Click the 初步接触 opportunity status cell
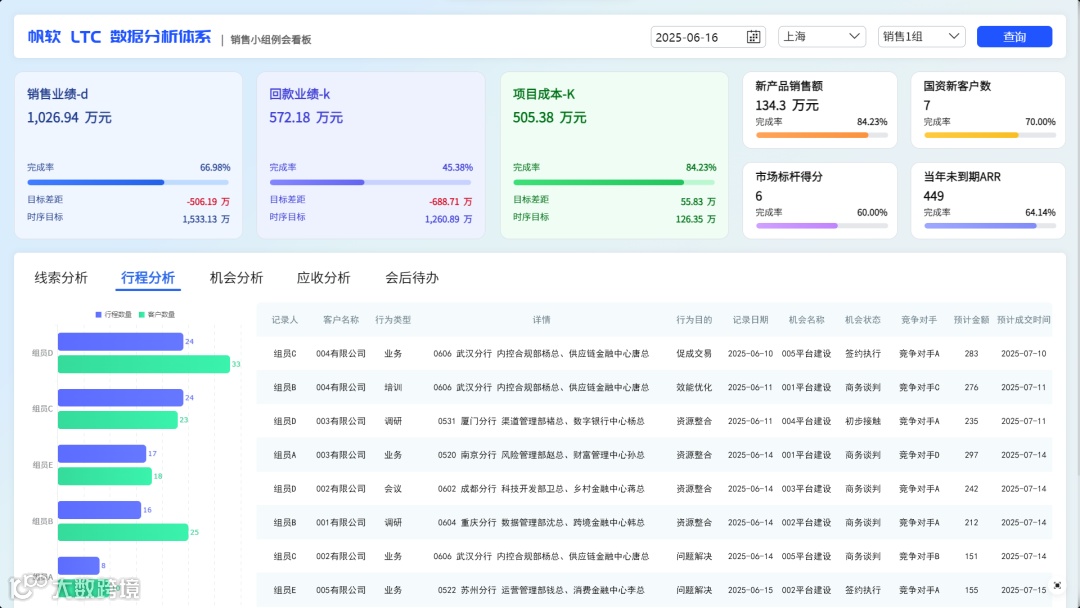This screenshot has height=608, width=1080. 862,421
